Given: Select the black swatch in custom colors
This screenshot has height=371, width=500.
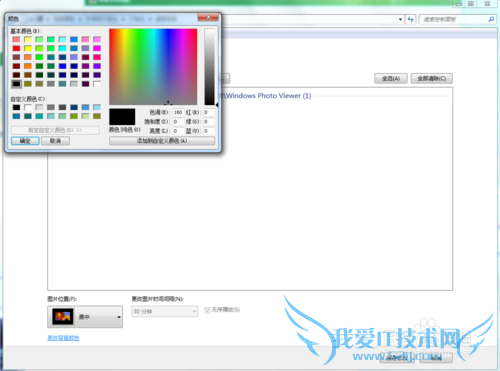Looking at the screenshot, I should tap(16, 107).
